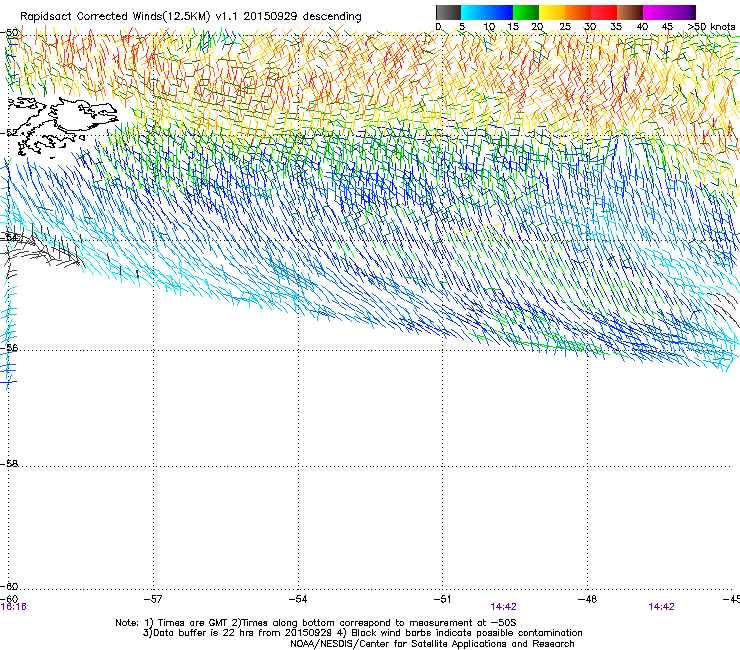Click the '-56' latitude axis label

[x=9, y=347]
